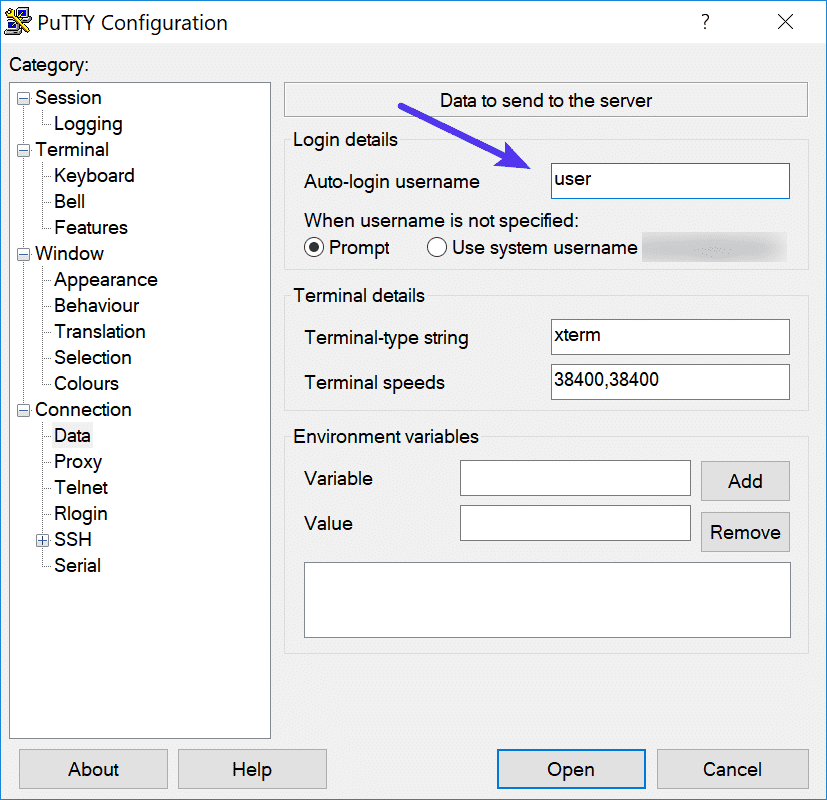This screenshot has height=800, width=827.
Task: Select the Use system username option
Action: tap(437, 247)
